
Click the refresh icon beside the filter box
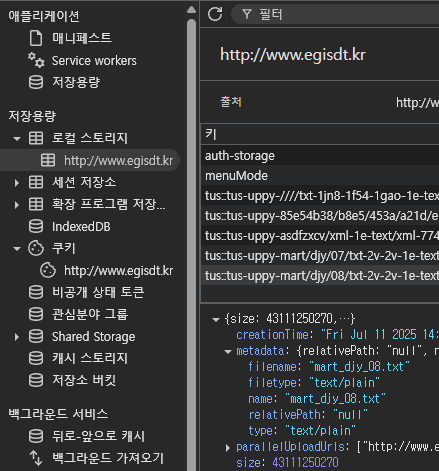click(x=215, y=14)
